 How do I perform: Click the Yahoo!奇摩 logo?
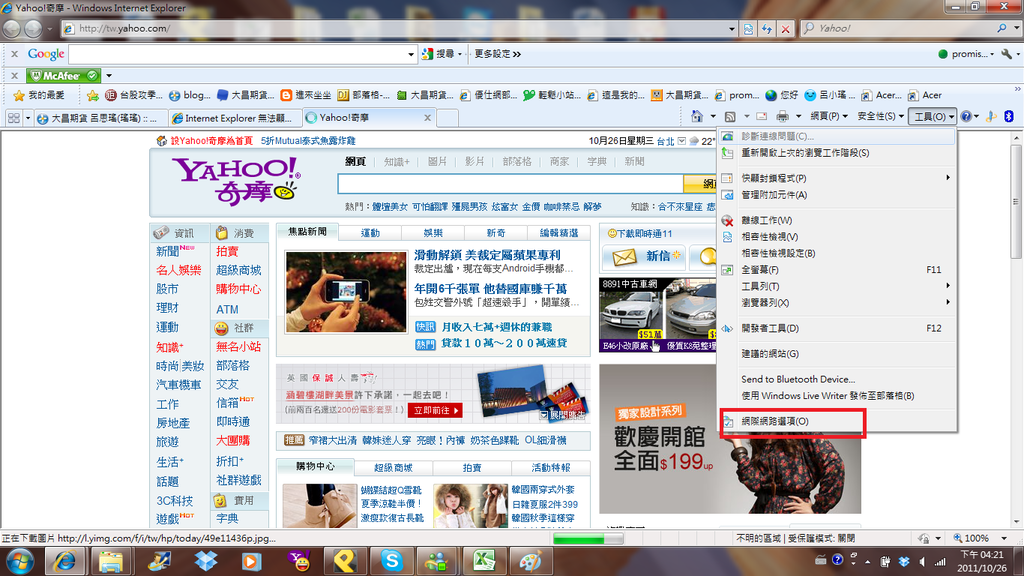(236, 181)
